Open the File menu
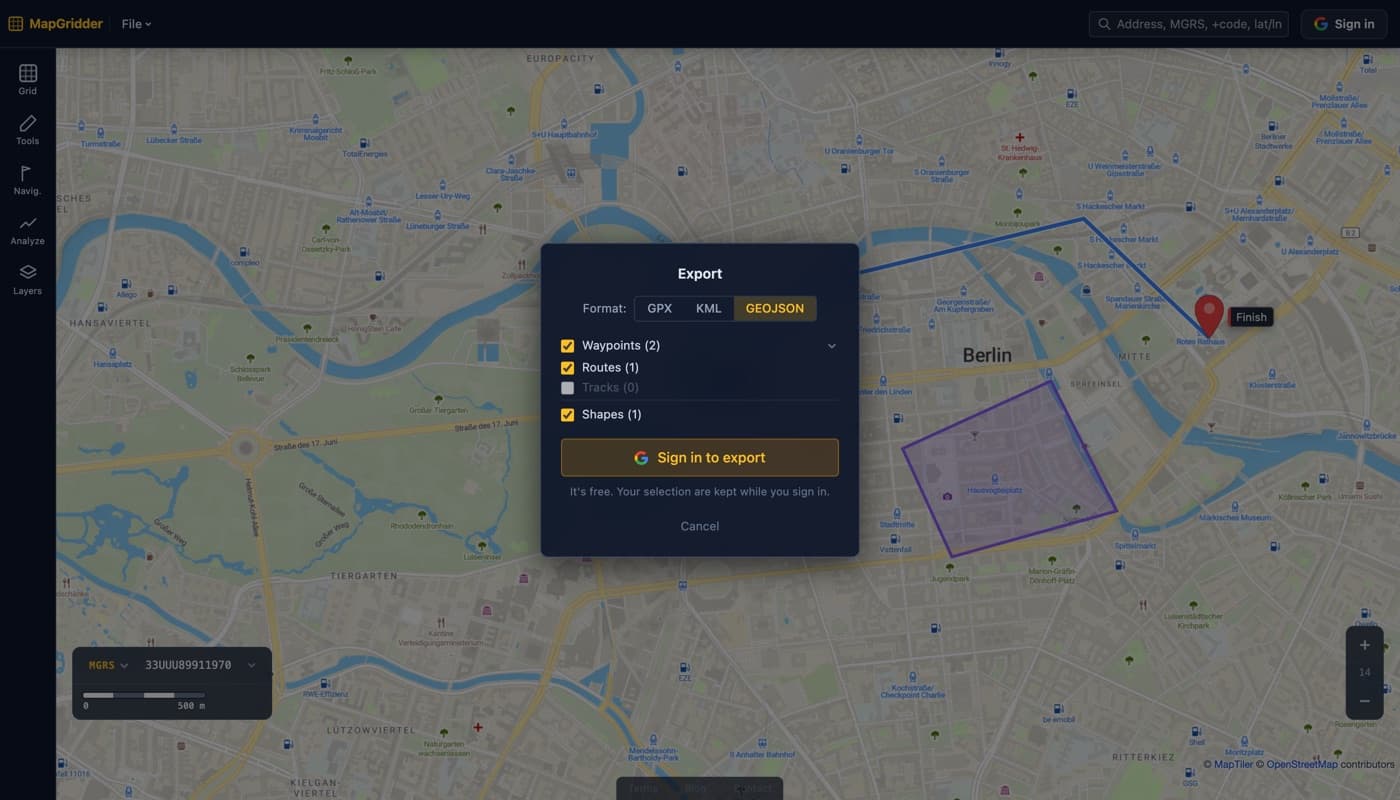 136,24
